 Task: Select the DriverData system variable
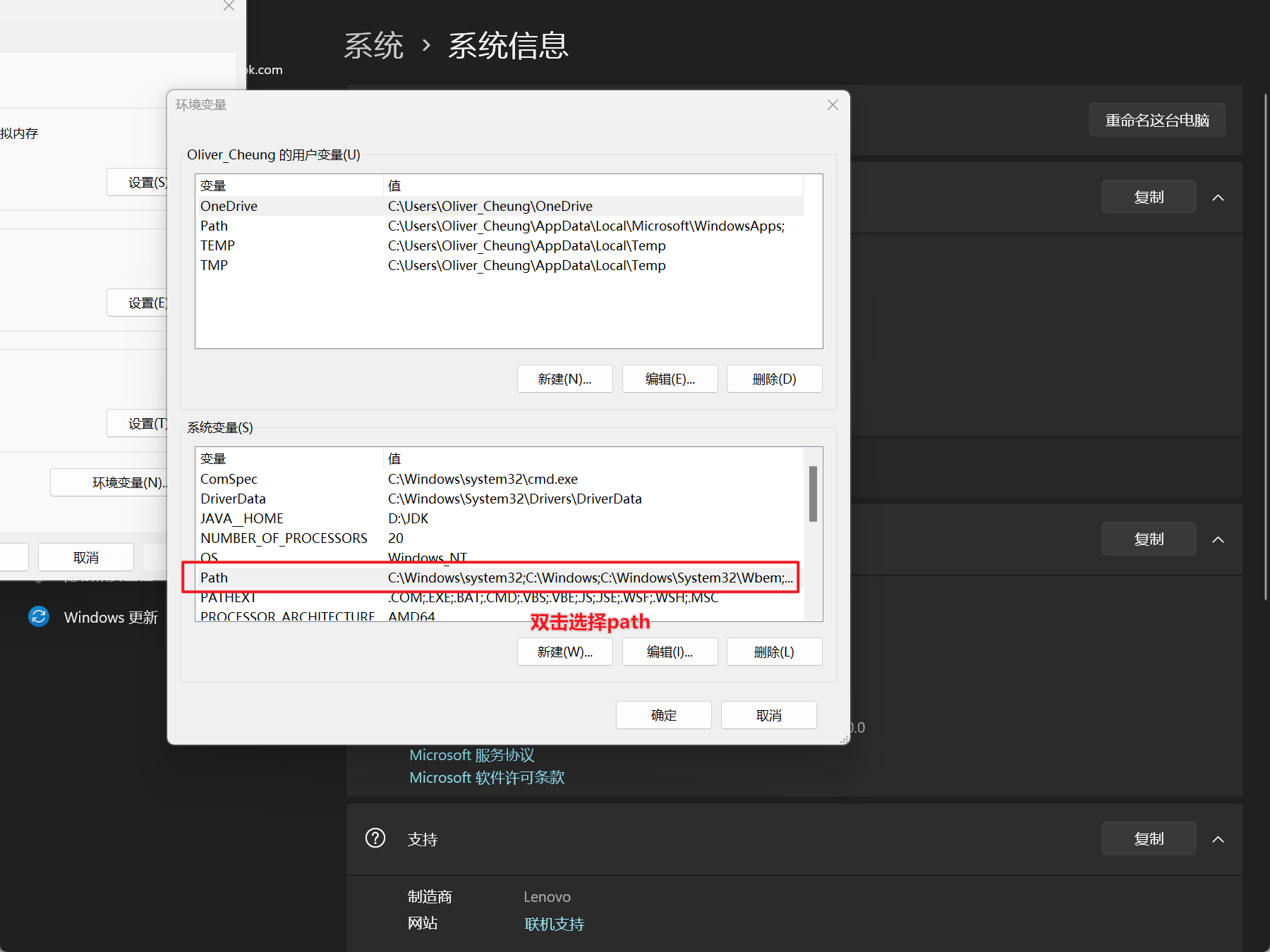(500, 499)
